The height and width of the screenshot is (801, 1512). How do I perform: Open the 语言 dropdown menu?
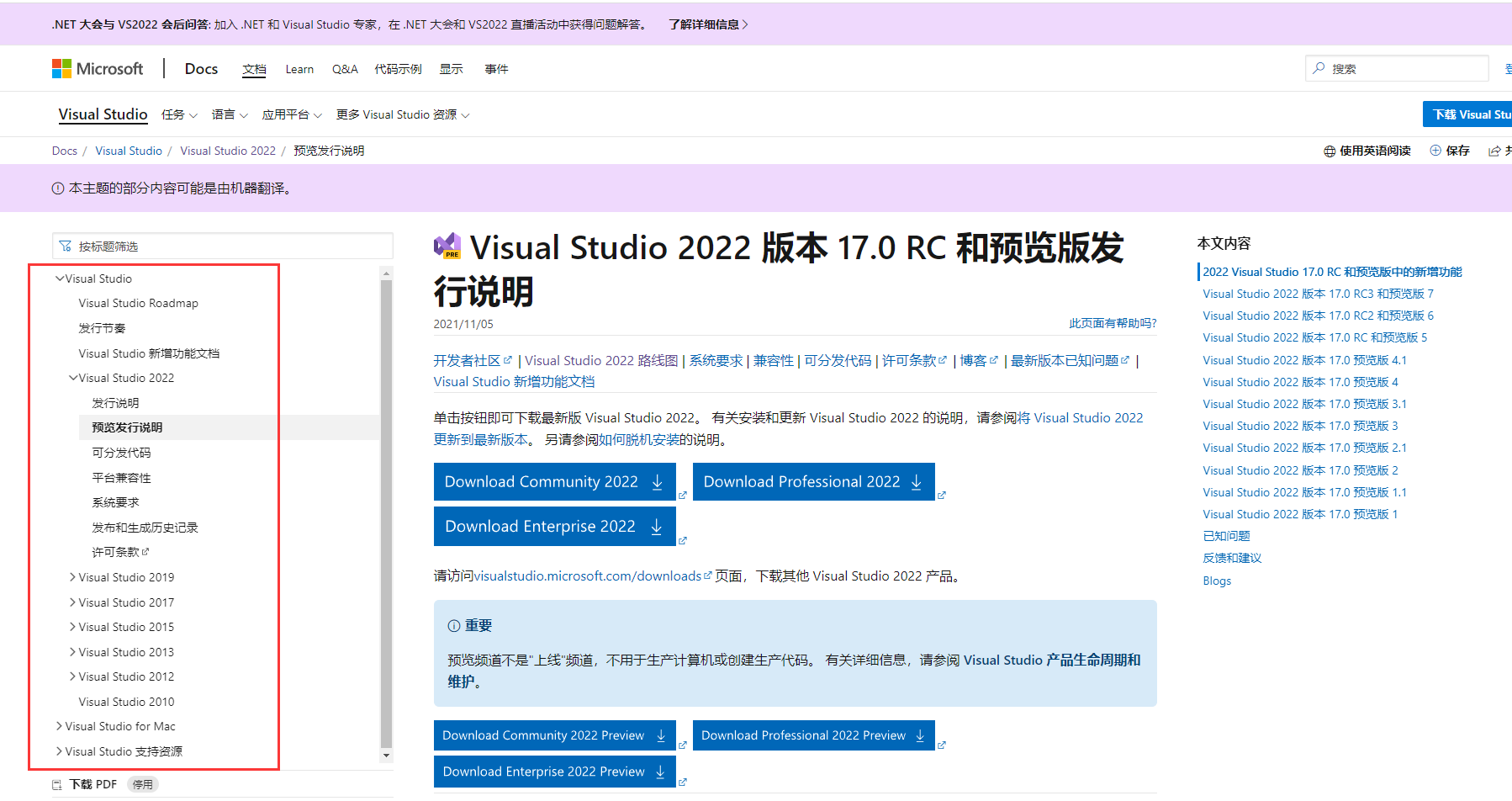pyautogui.click(x=230, y=114)
